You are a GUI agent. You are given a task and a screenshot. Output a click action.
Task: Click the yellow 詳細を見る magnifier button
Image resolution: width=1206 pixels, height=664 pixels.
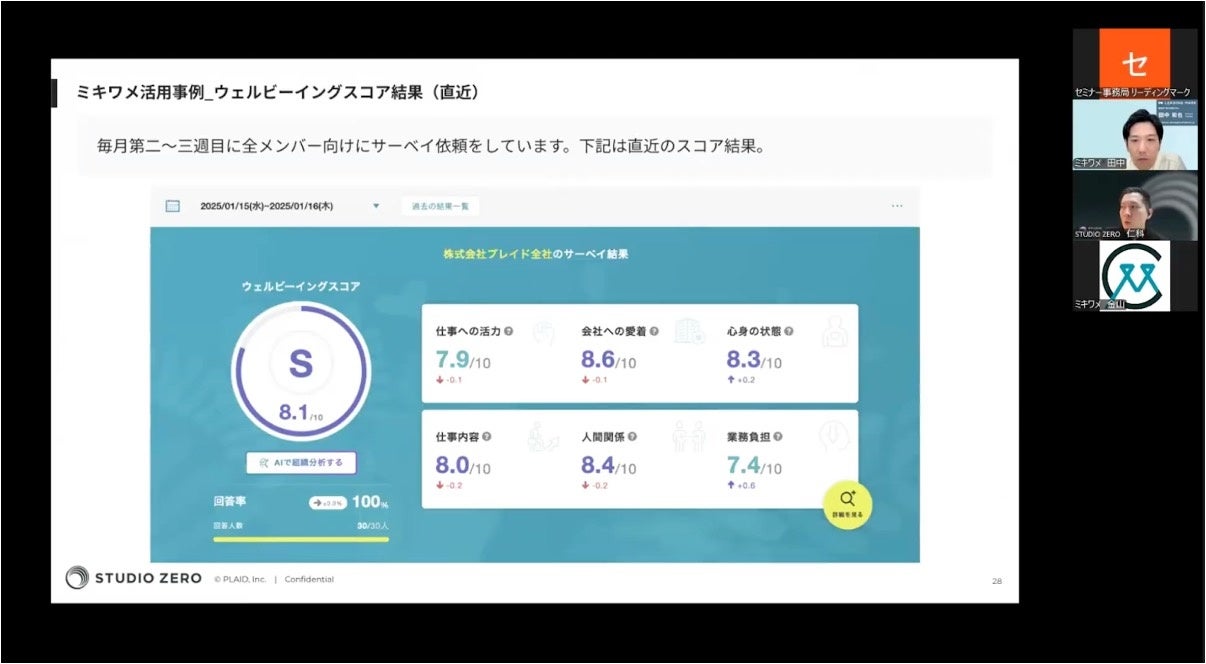click(847, 505)
